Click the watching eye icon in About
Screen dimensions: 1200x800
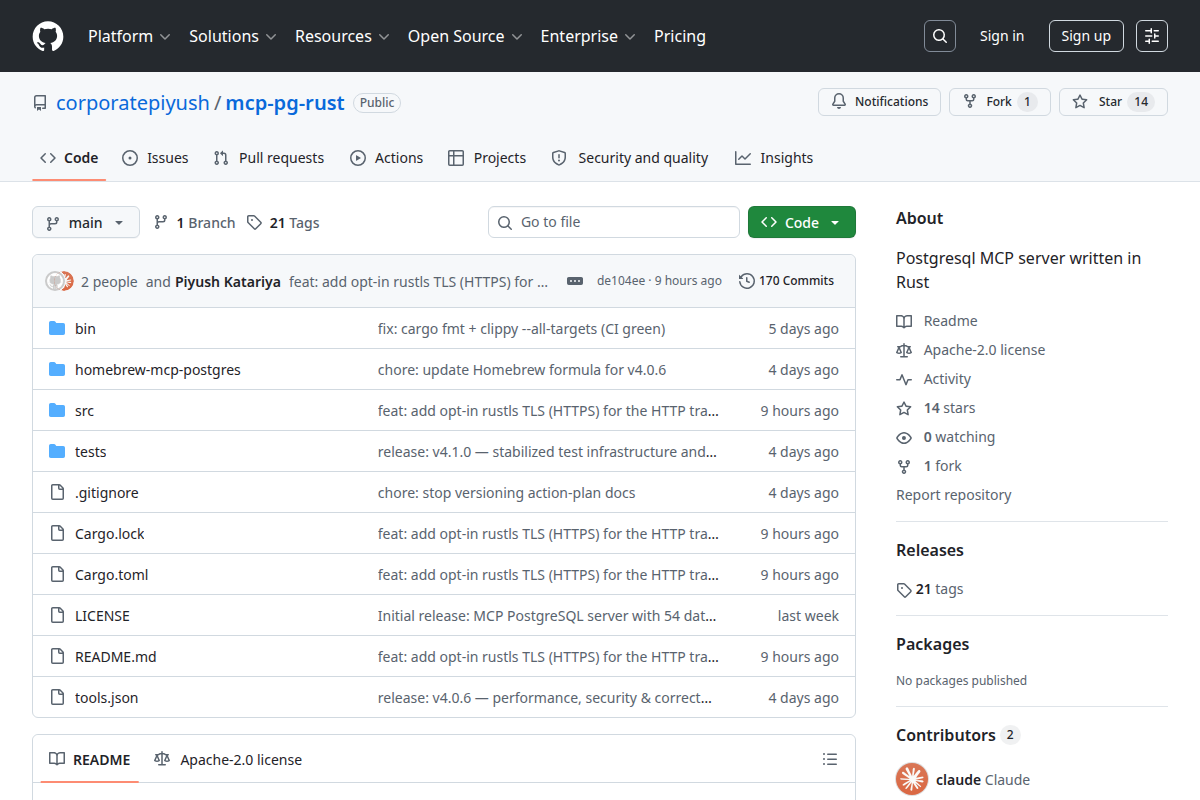[x=904, y=437]
